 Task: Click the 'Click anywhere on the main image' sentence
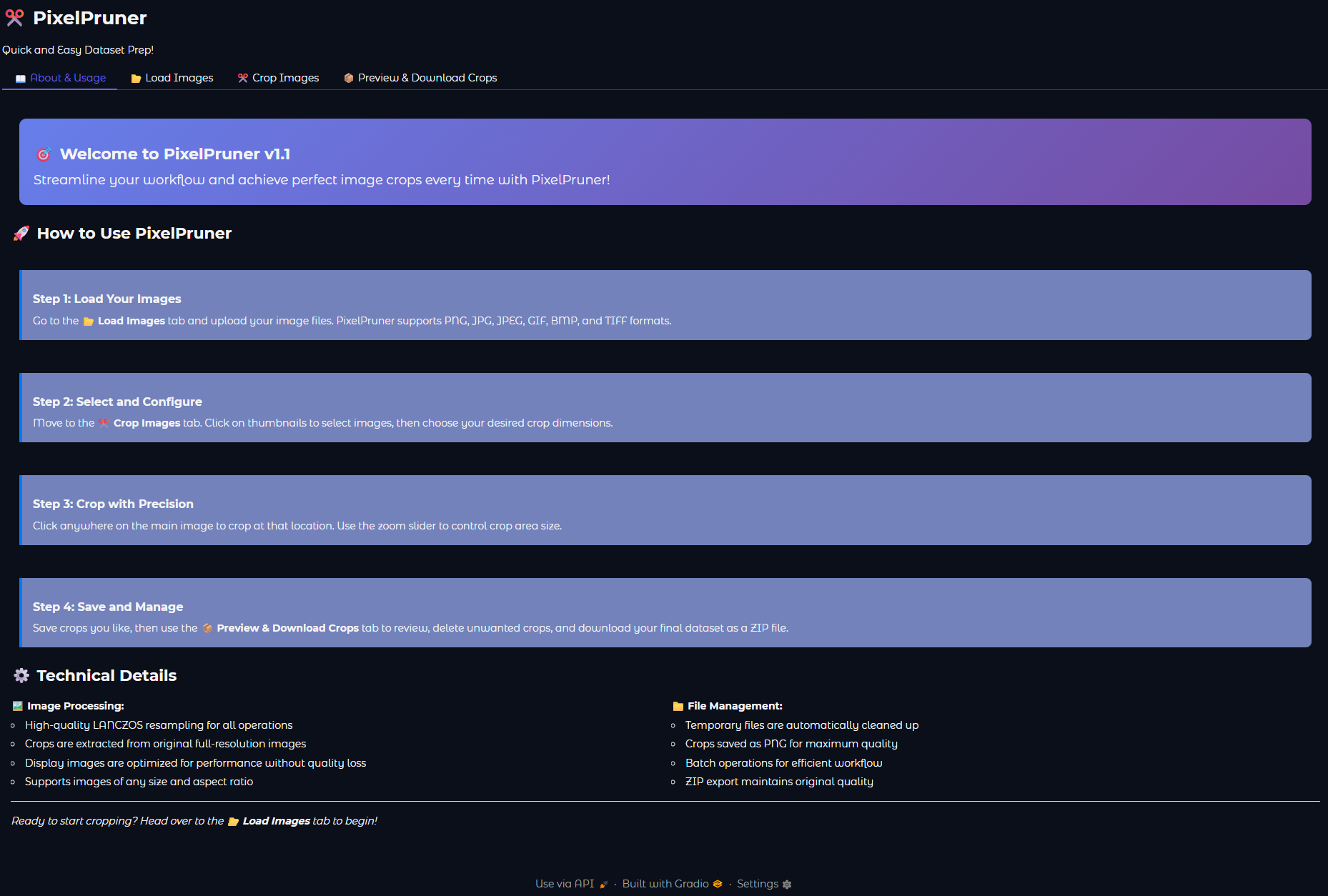[297, 526]
